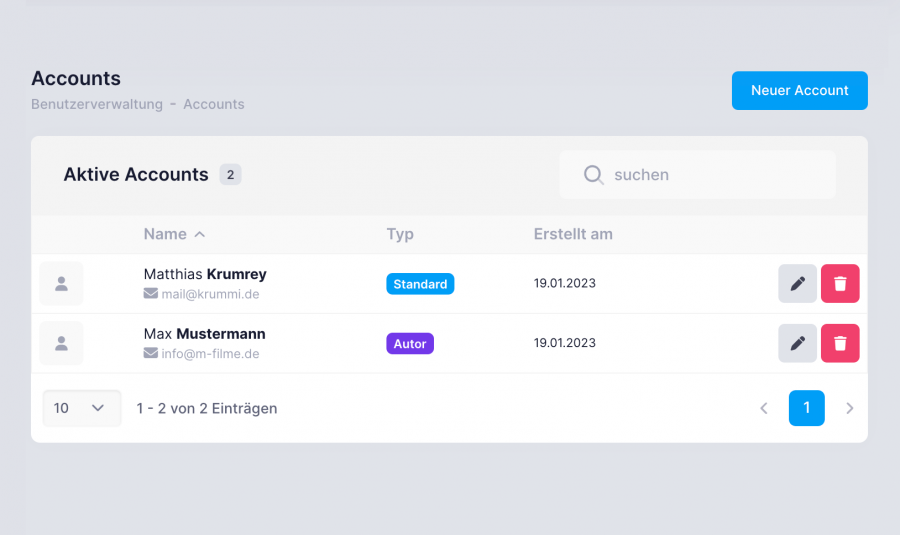The image size is (900, 535).
Task: Click the envelope icon next to info@m-filme.de
Action: 150,353
